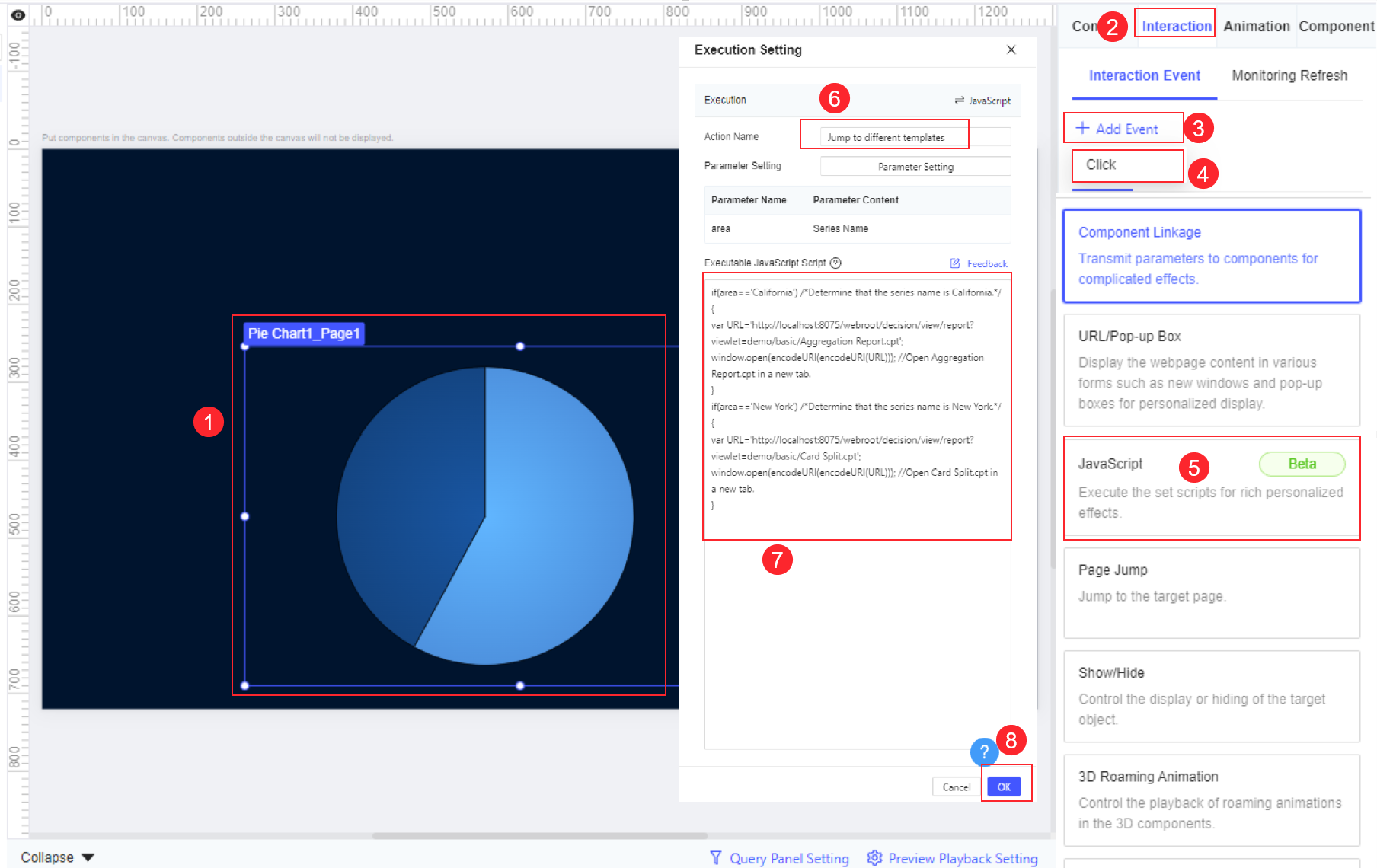
Task: Toggle the eye visibility icon by the ruler
Action: [x=18, y=14]
